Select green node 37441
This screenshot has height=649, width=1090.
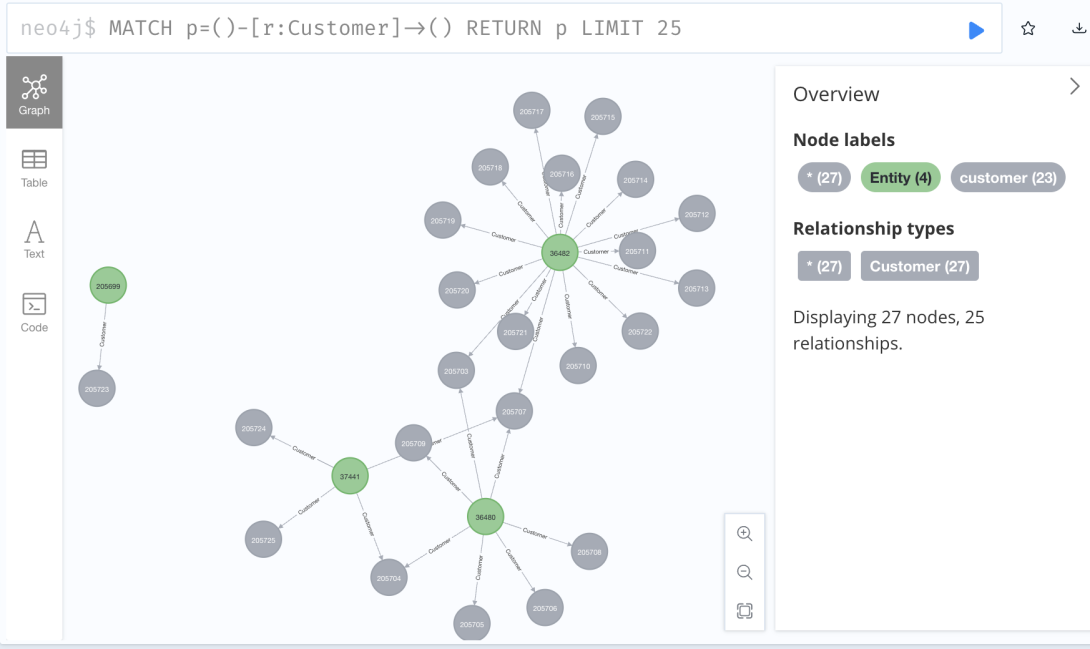pyautogui.click(x=350, y=476)
